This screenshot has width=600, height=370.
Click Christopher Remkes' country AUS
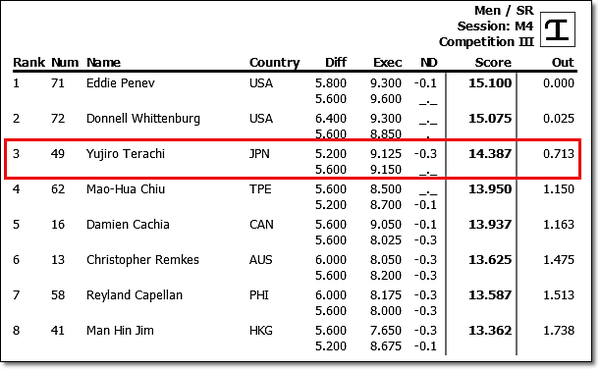[x=261, y=260]
